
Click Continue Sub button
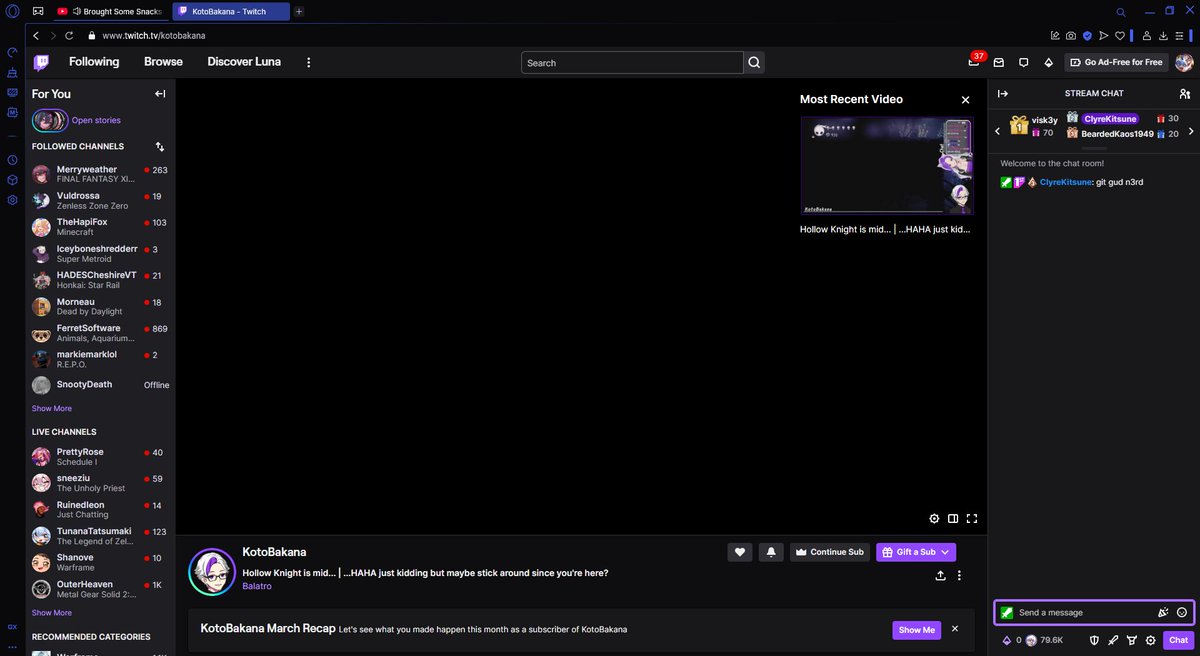coord(829,552)
